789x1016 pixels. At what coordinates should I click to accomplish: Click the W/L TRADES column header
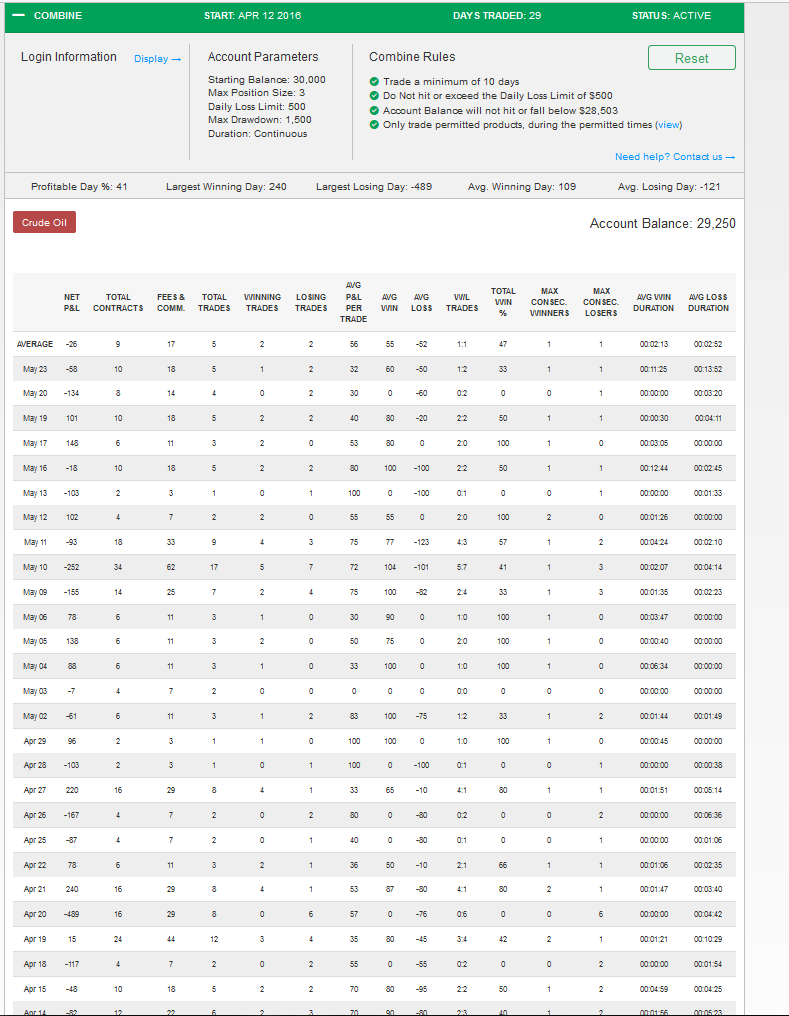click(462, 303)
